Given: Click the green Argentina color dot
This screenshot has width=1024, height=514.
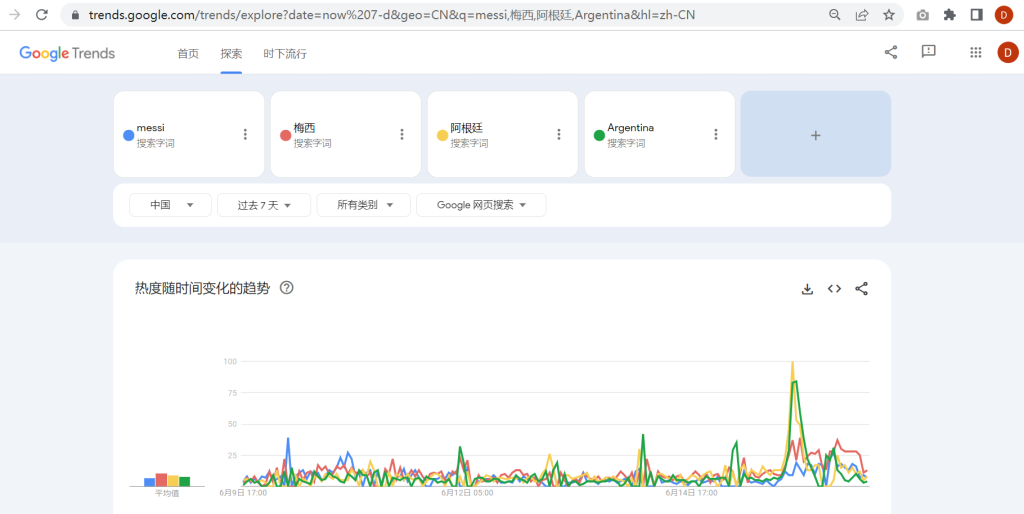Looking at the screenshot, I should 599,135.
